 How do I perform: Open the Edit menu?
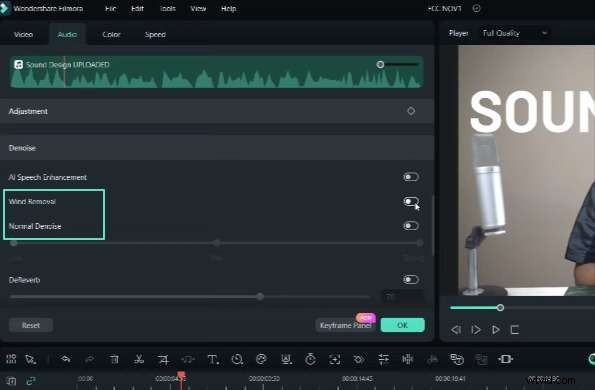coord(137,8)
